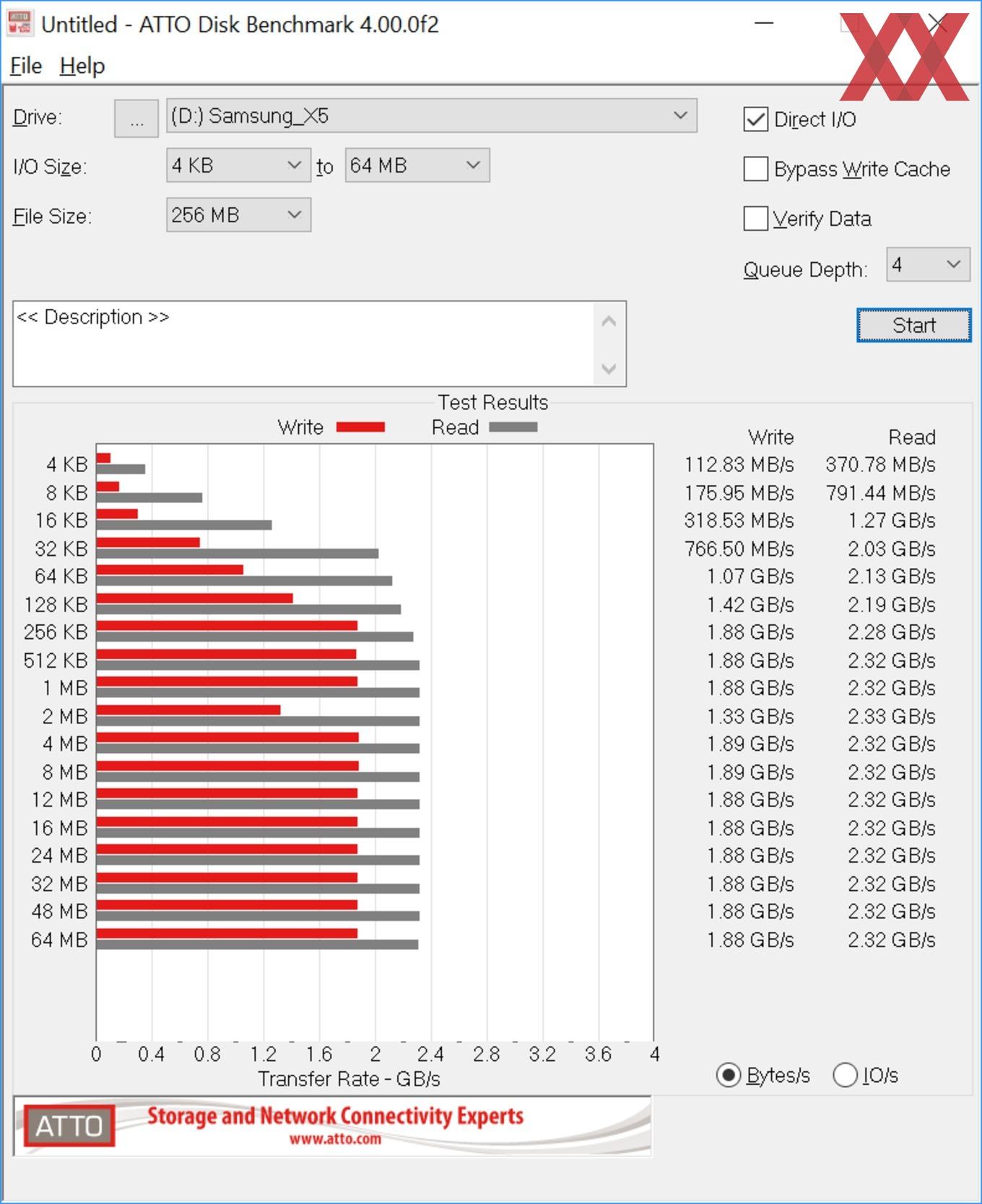This screenshot has height=1204, width=982.
Task: Expand the maximum I/O Size dropdown (64 MB)
Action: [x=417, y=165]
